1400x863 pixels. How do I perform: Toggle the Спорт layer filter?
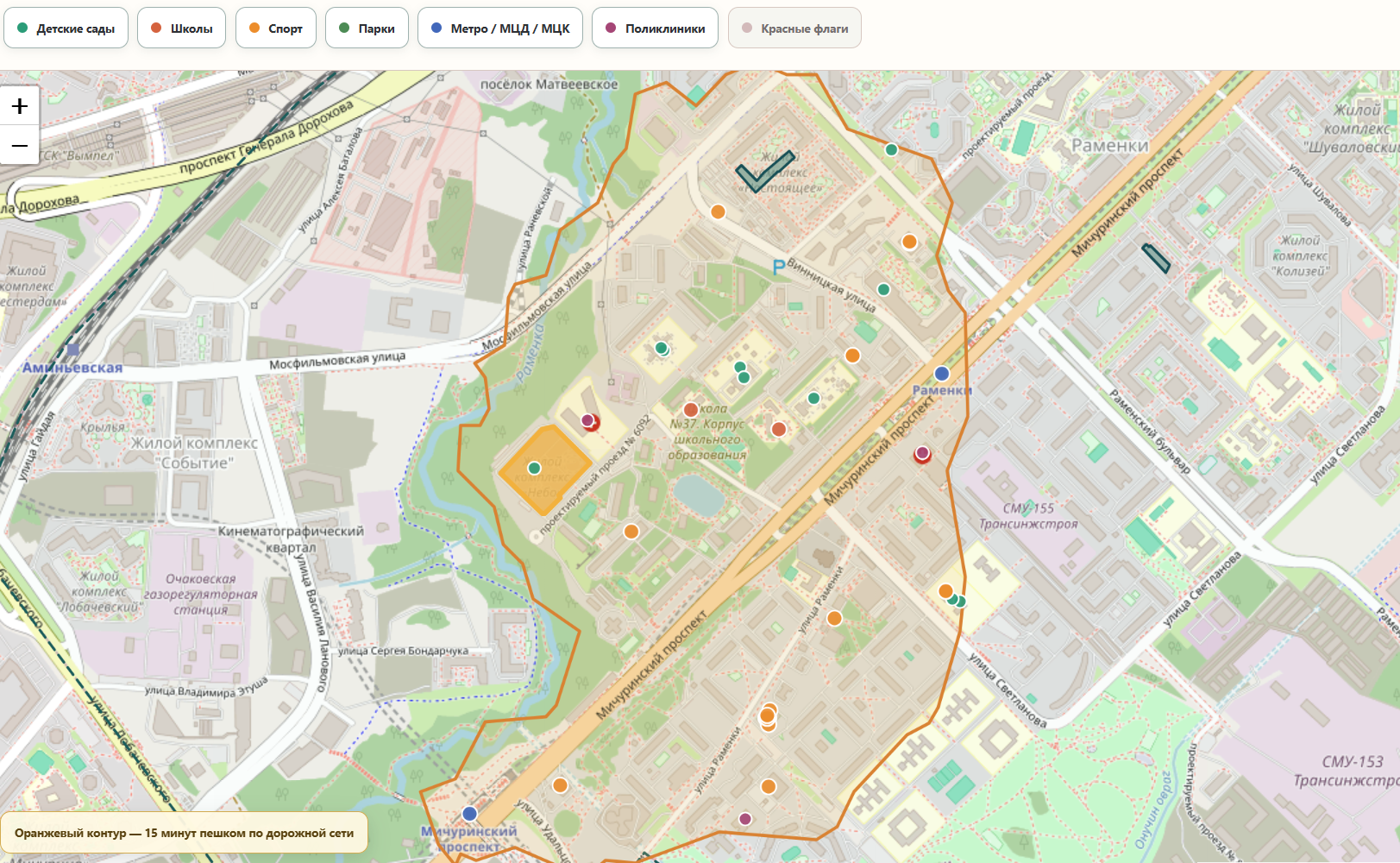click(276, 28)
